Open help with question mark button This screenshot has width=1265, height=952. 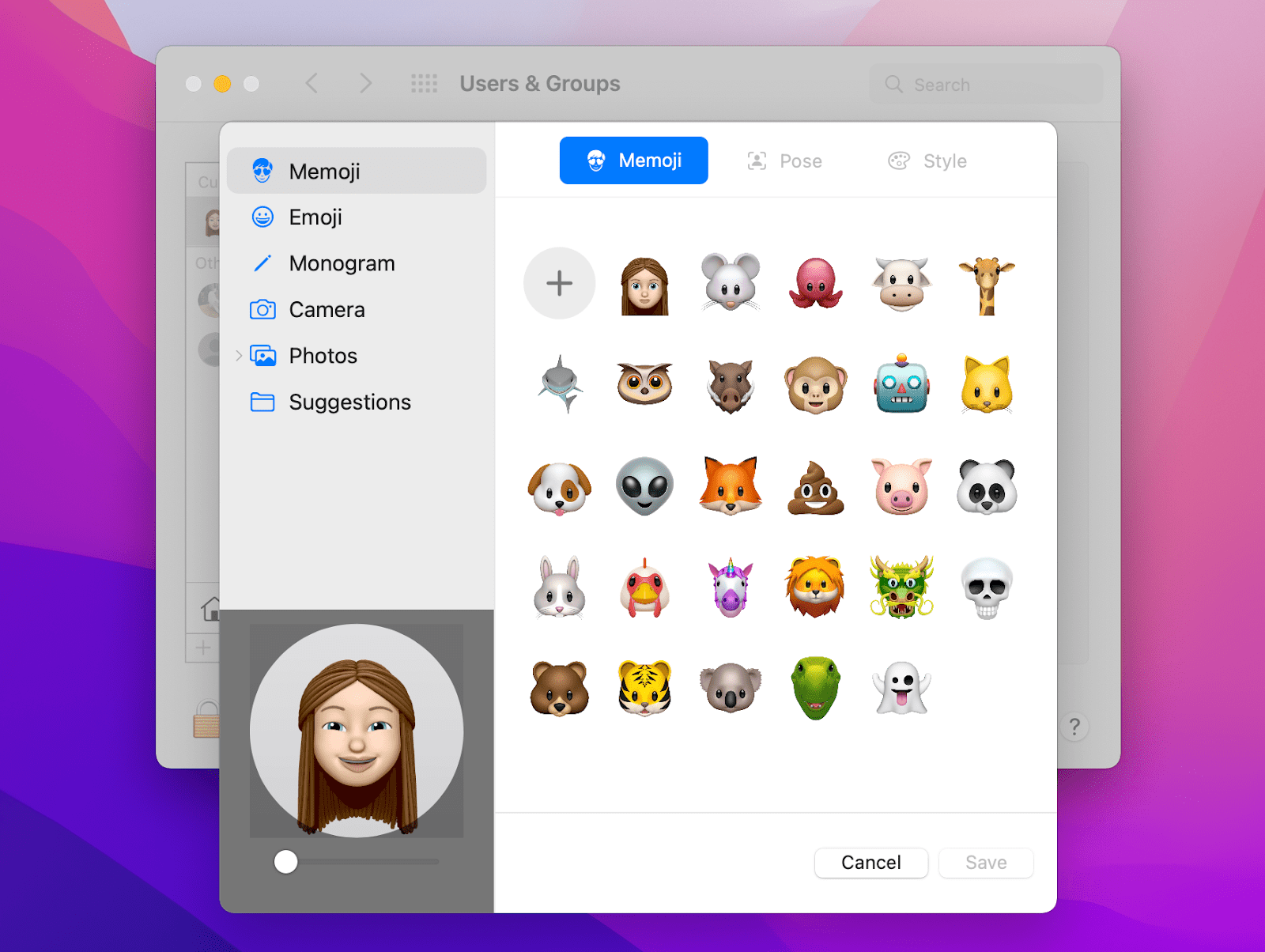click(1074, 727)
